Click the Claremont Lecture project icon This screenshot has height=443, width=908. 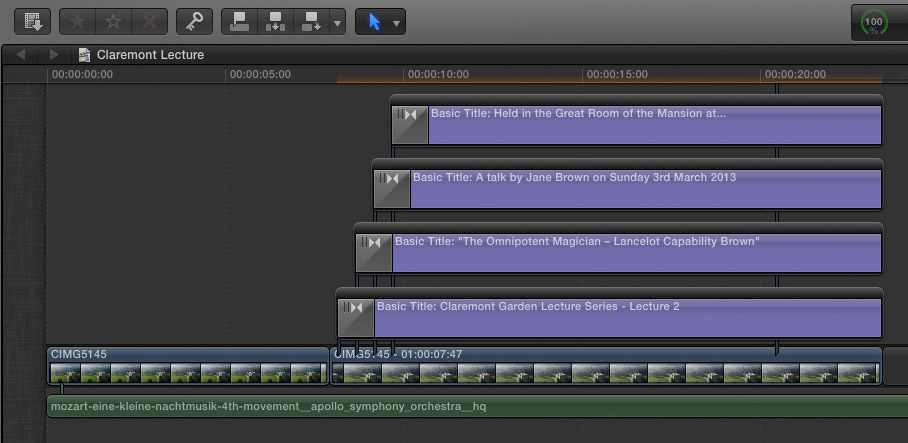[85, 54]
